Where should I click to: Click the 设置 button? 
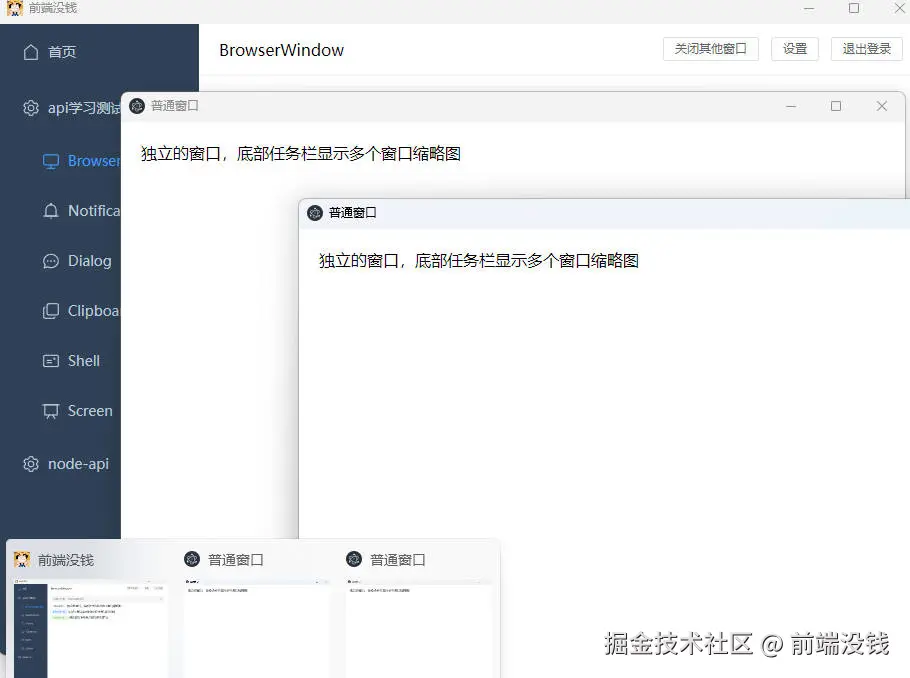[x=794, y=48]
